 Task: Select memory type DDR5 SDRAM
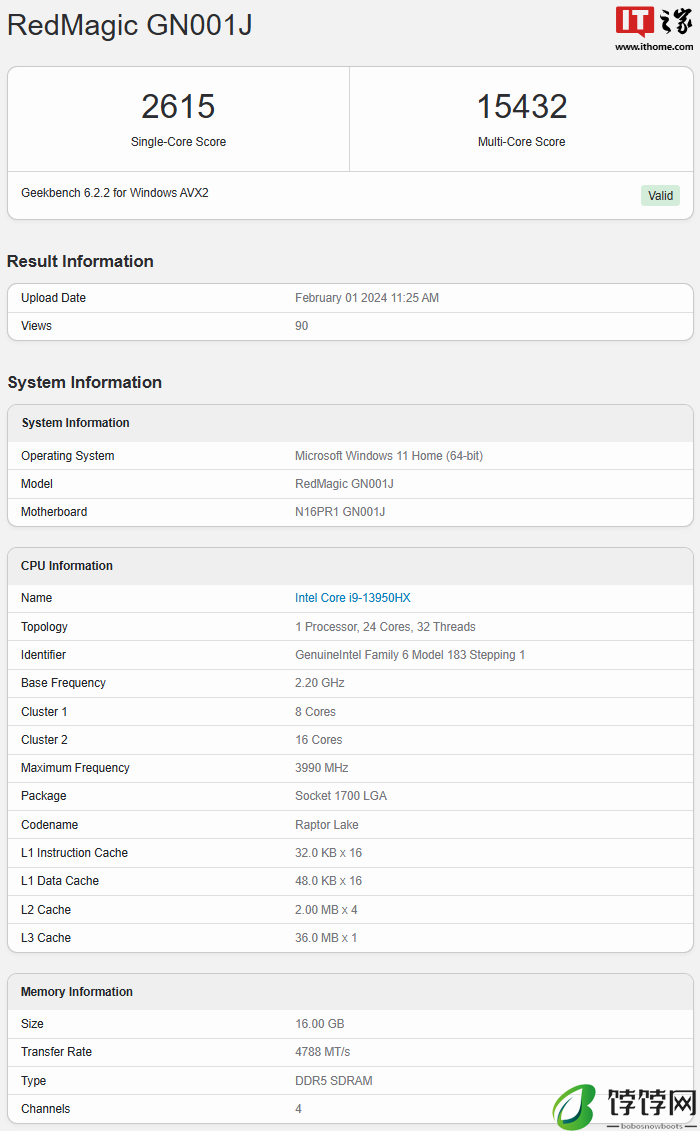click(x=333, y=1081)
